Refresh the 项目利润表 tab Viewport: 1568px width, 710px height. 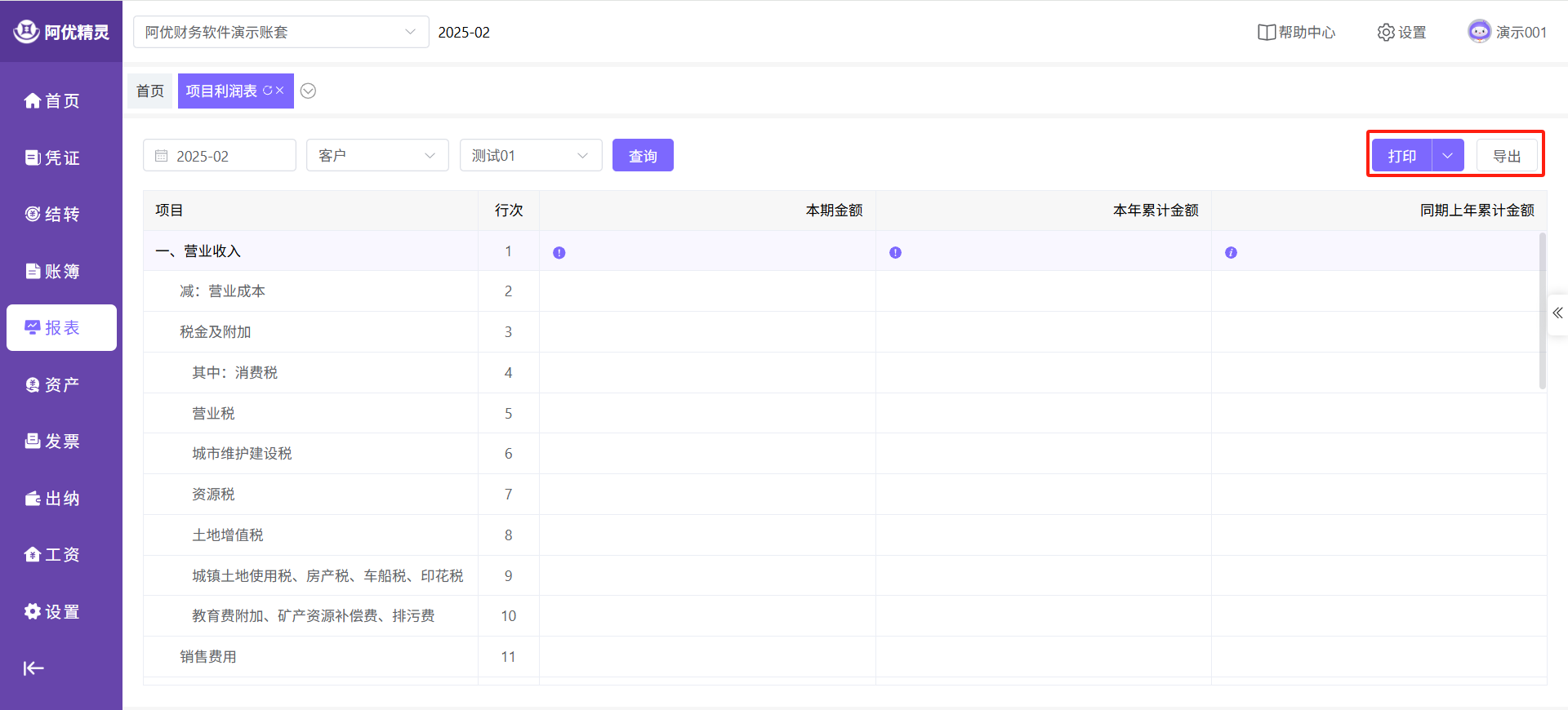tap(267, 91)
